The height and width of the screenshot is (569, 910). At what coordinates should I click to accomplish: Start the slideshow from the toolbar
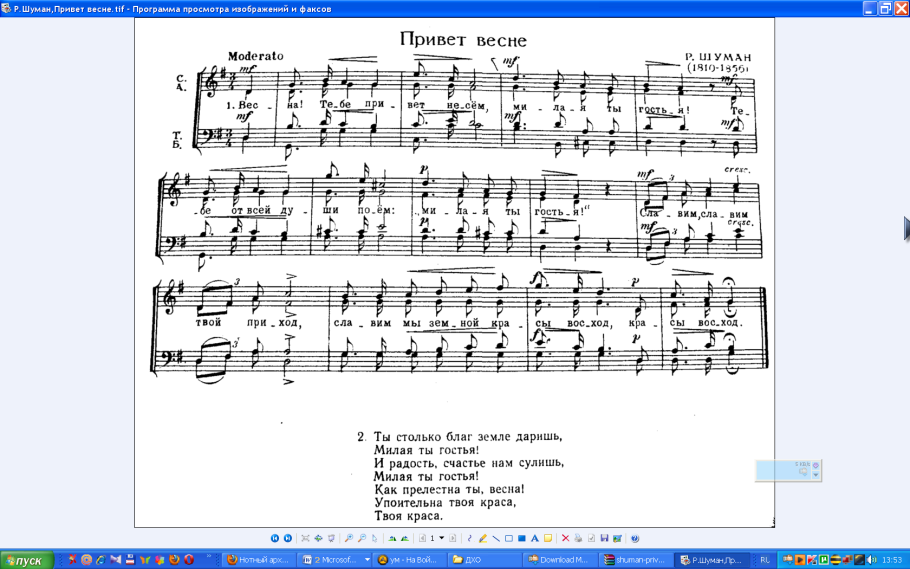(331, 538)
